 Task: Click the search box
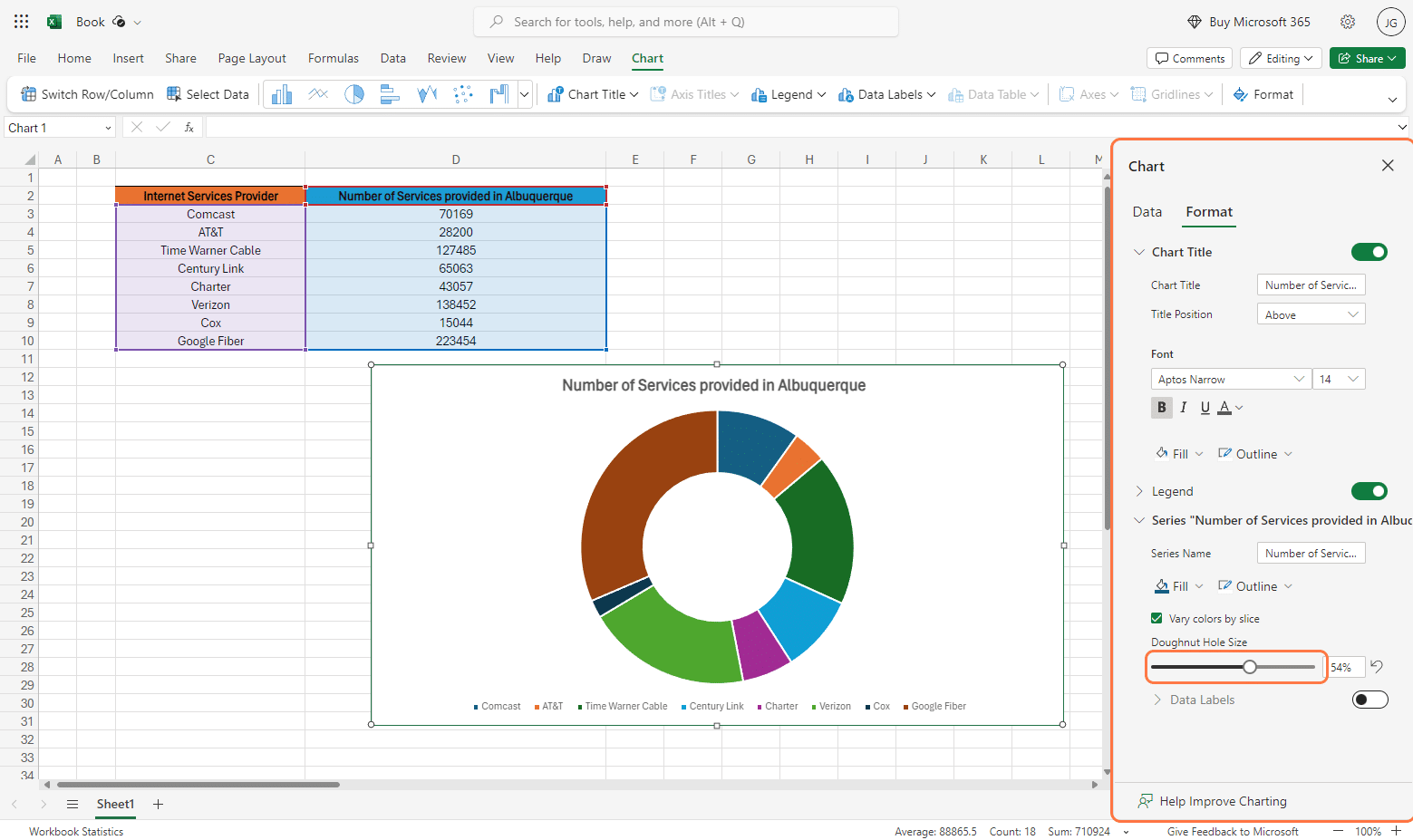pos(686,22)
